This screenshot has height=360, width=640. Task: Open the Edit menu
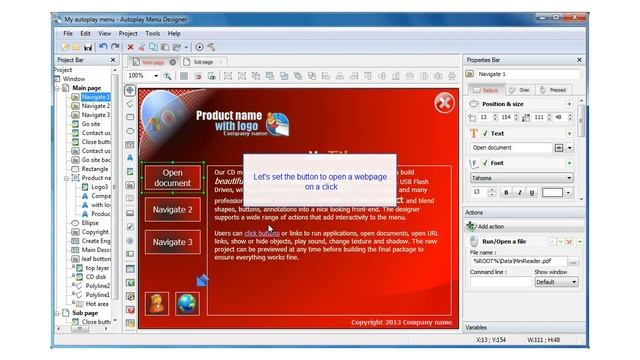pyautogui.click(x=85, y=33)
